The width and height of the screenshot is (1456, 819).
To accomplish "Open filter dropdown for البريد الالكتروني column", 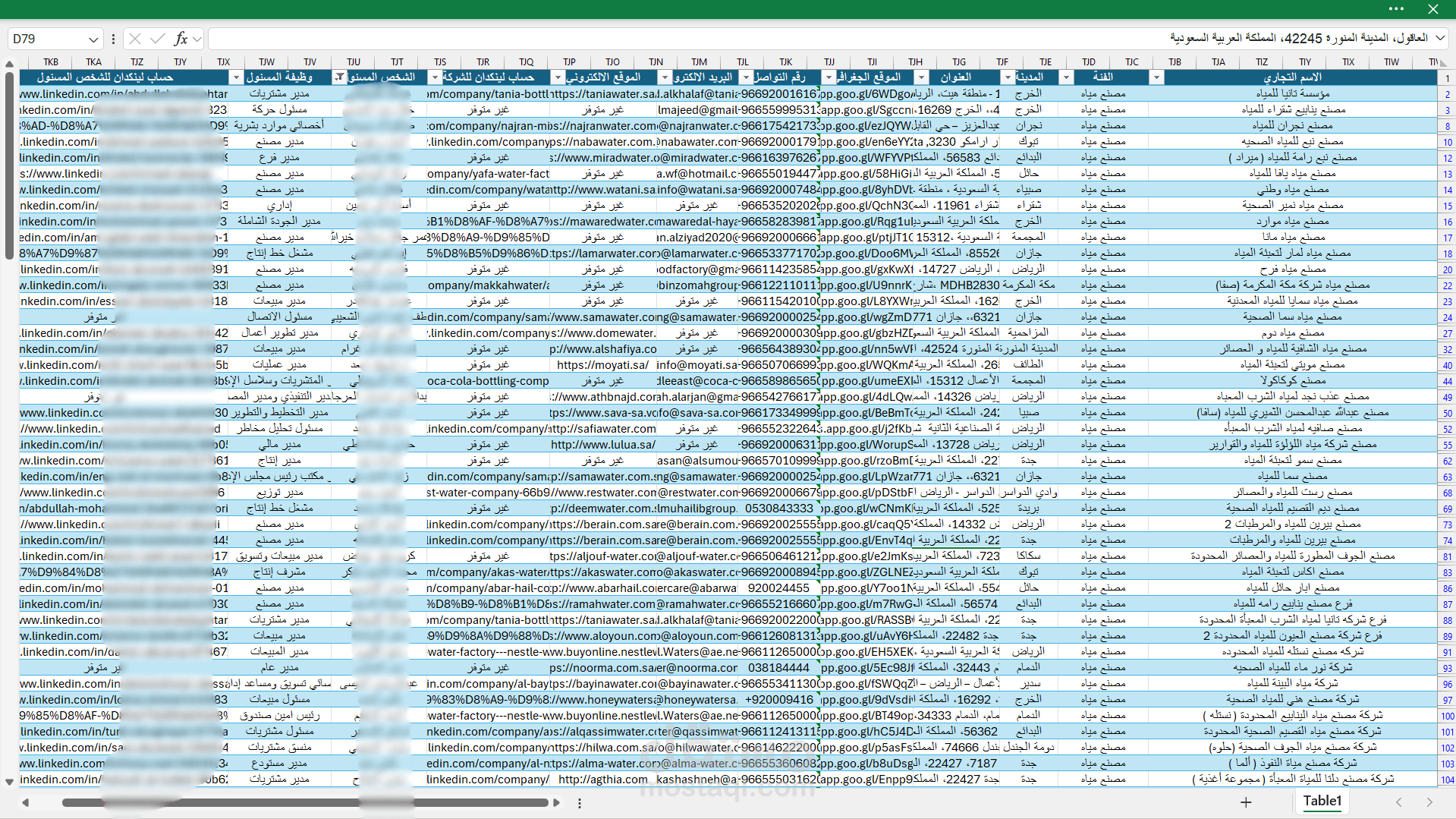I will [665, 77].
